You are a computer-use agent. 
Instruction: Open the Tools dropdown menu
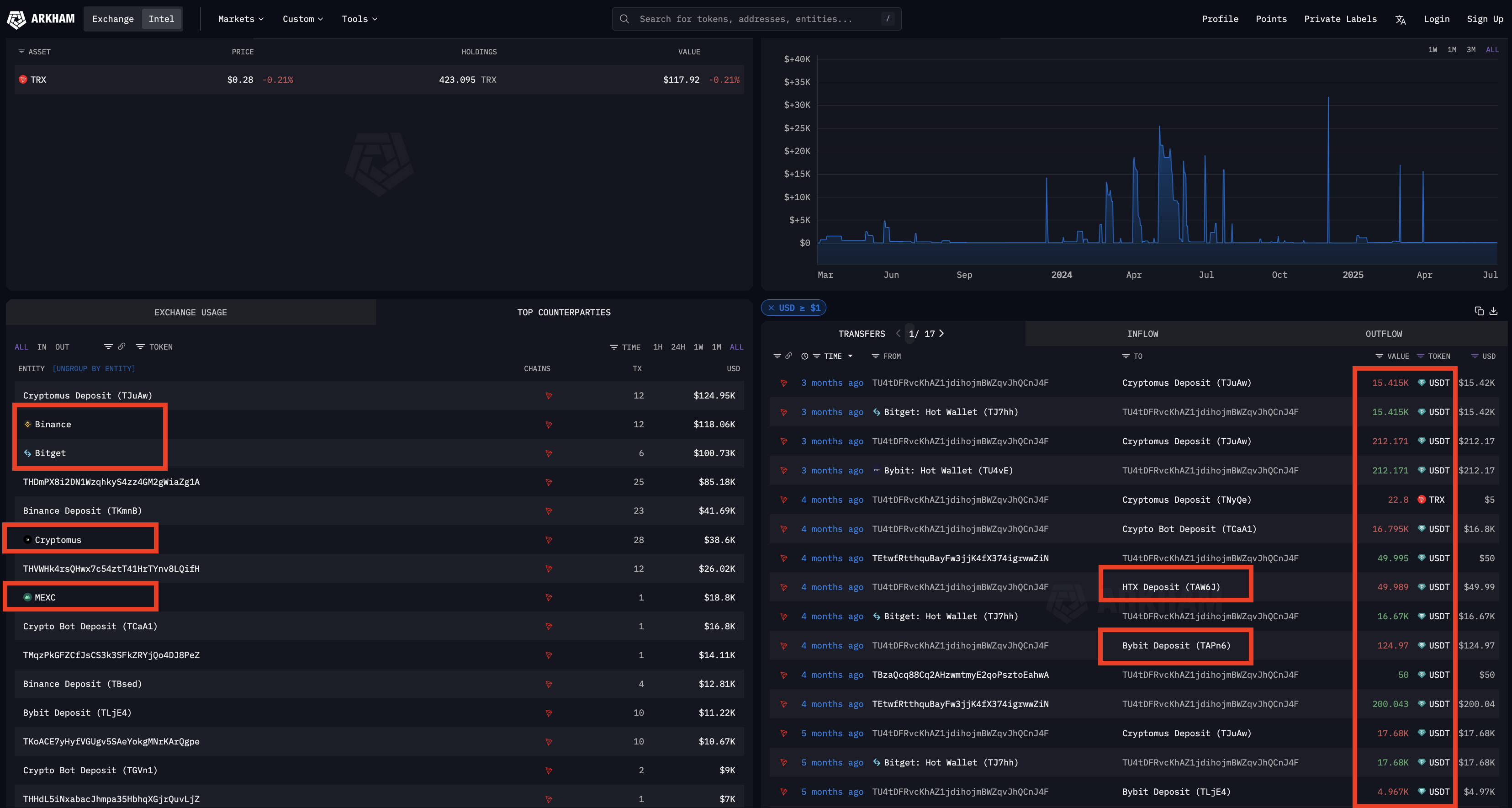pyautogui.click(x=360, y=19)
